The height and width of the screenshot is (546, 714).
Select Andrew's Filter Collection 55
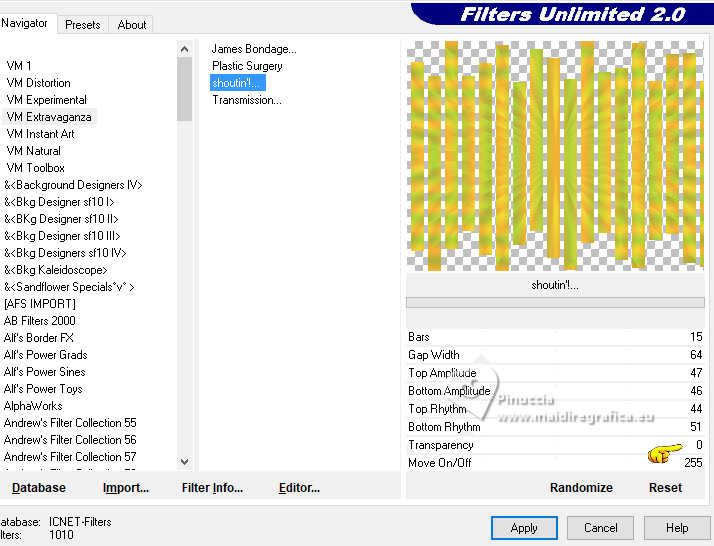tap(70, 423)
